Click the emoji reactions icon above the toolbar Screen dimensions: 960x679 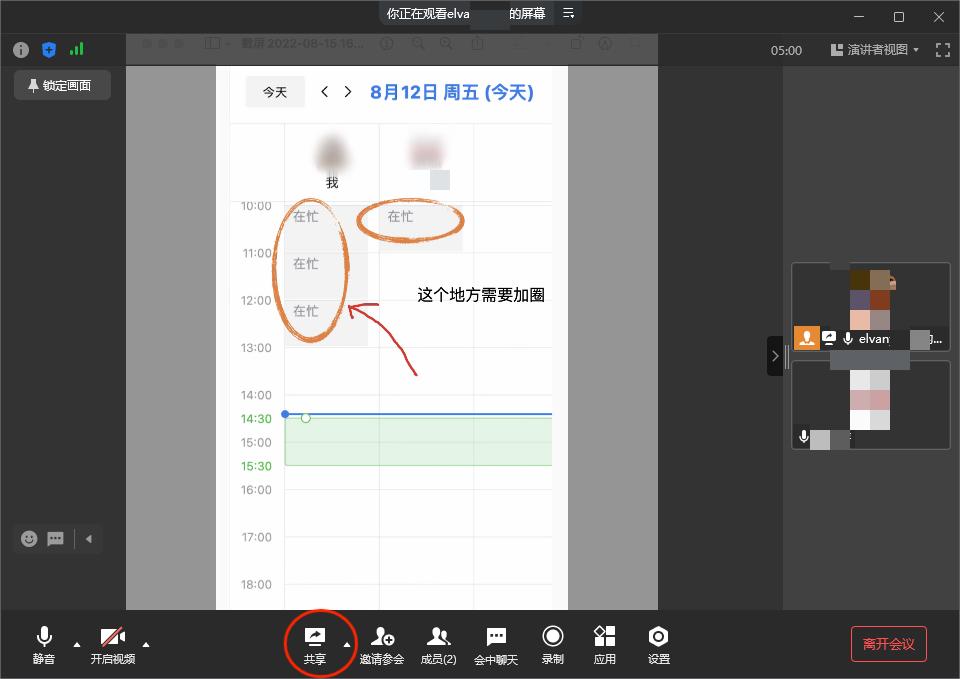pyautogui.click(x=29, y=538)
